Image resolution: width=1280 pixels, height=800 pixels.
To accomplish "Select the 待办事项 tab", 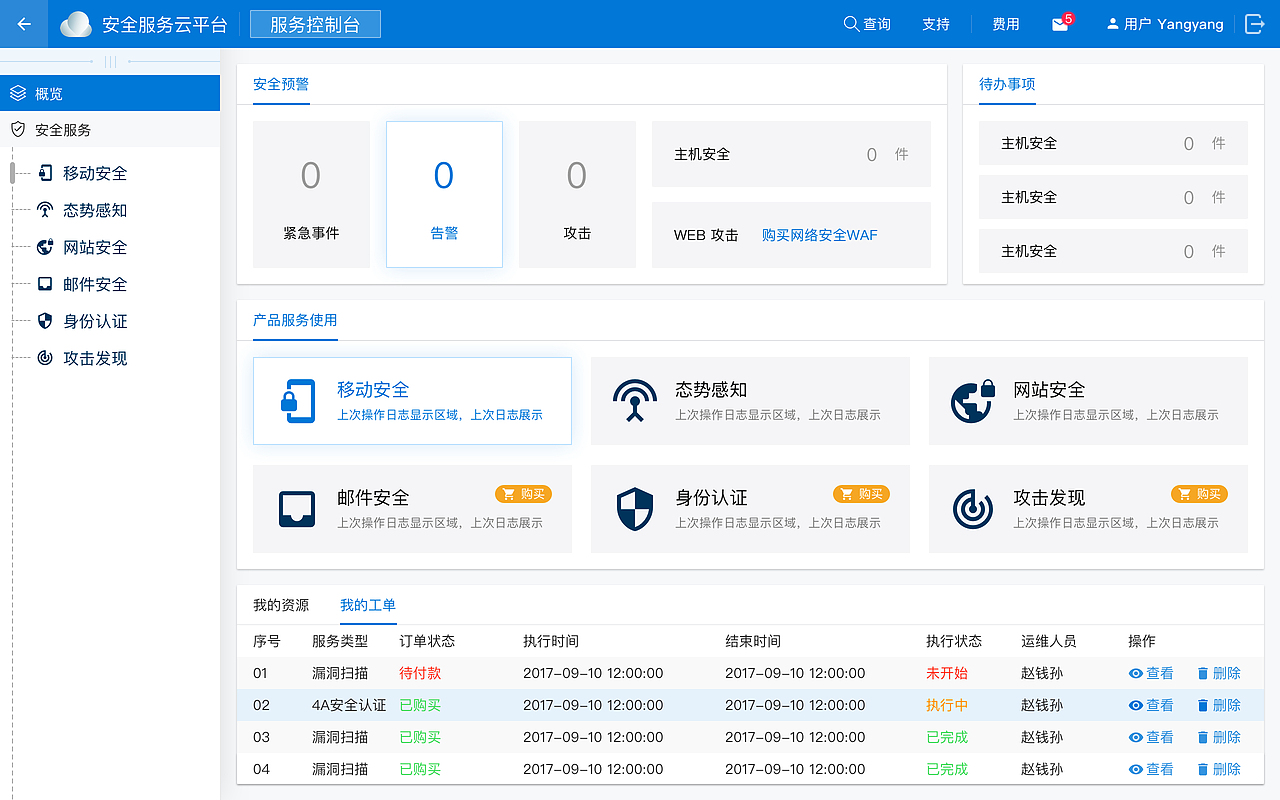I will (1007, 85).
